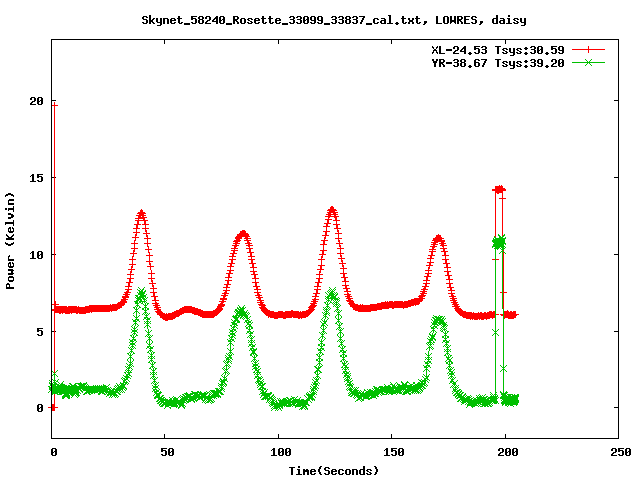The height and width of the screenshot is (480, 640).
Task: Click the Power (Kelvin) y-axis label
Action: pos(11,239)
